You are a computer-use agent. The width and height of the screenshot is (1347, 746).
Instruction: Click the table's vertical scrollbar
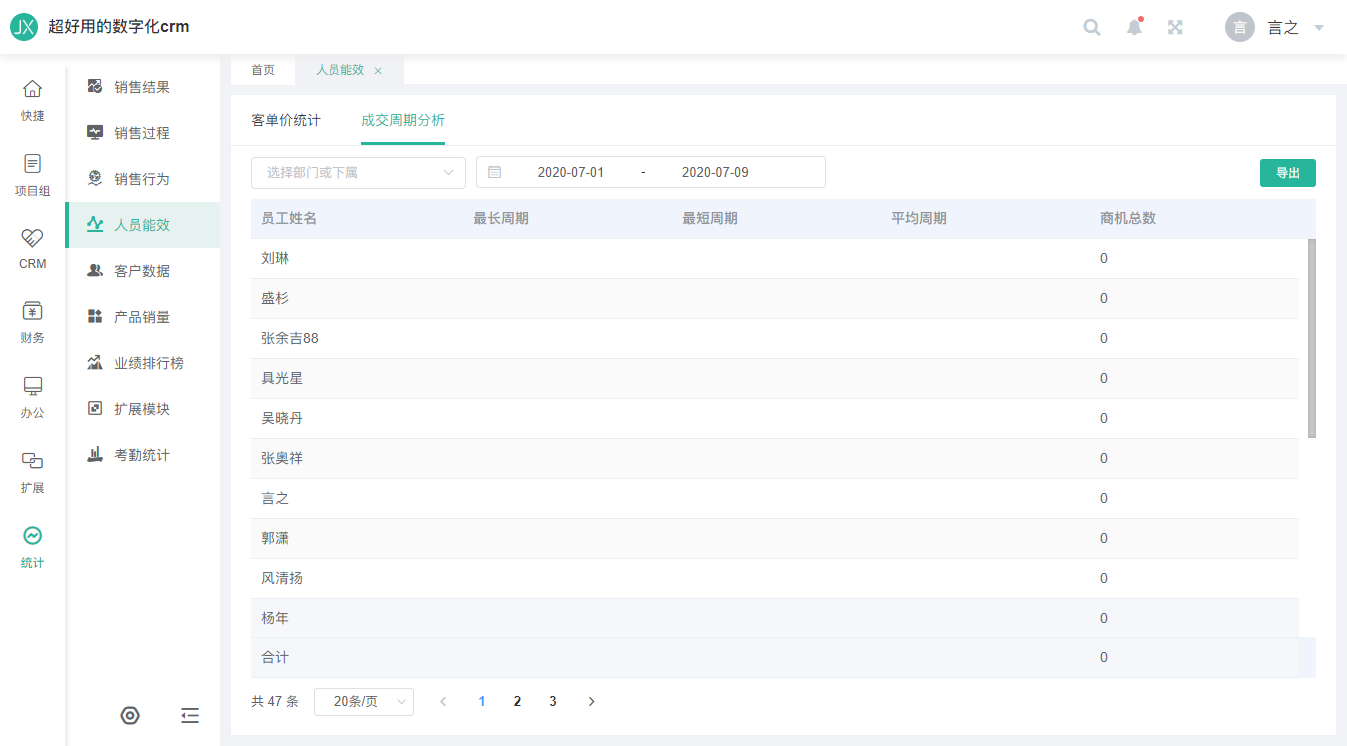click(x=1311, y=338)
